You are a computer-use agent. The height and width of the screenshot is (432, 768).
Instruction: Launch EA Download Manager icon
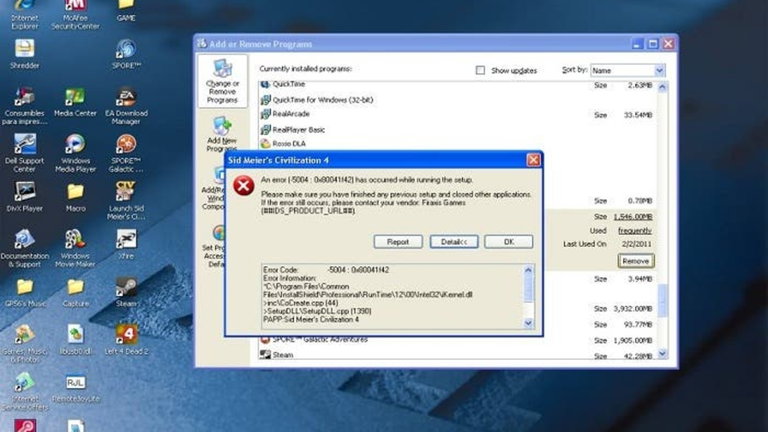point(126,106)
